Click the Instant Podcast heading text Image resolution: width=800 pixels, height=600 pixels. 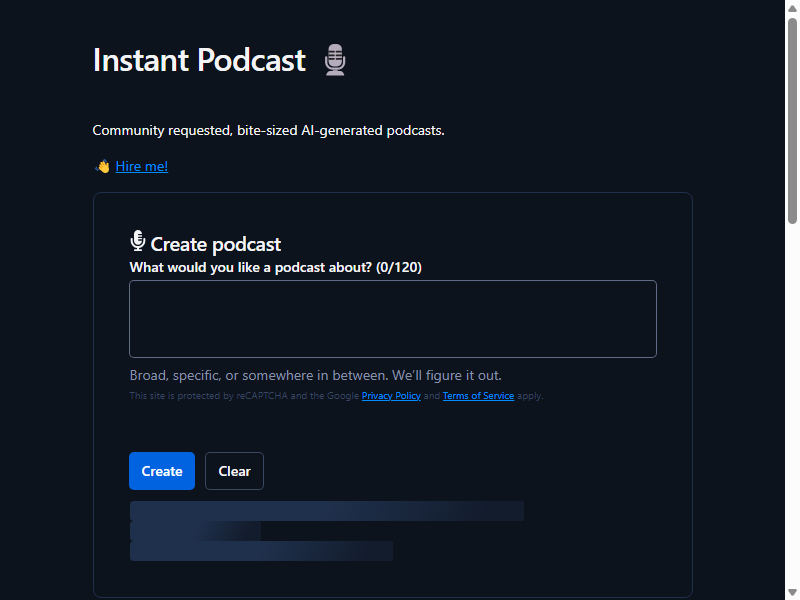199,60
